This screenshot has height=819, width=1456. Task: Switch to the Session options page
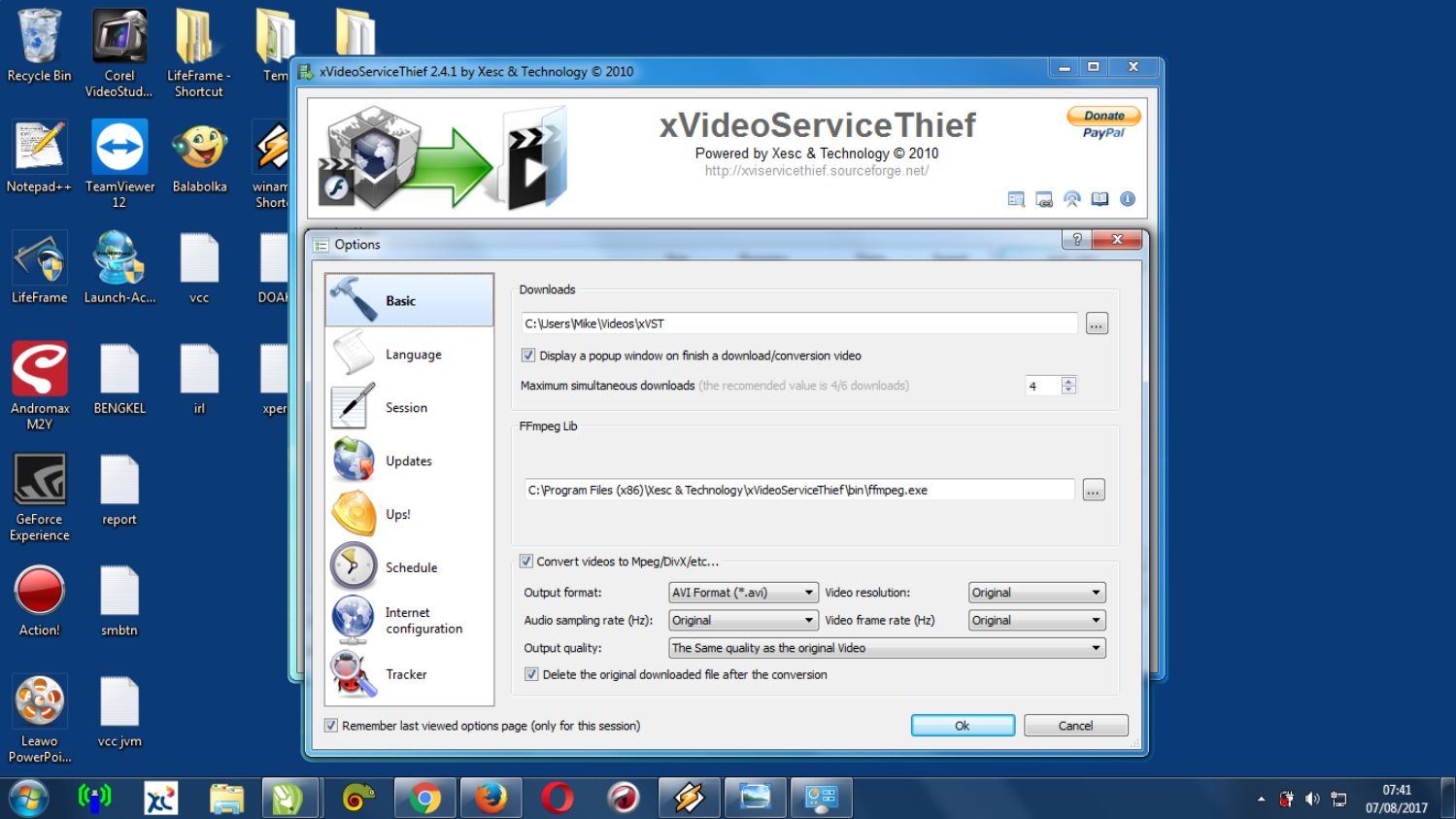click(409, 408)
